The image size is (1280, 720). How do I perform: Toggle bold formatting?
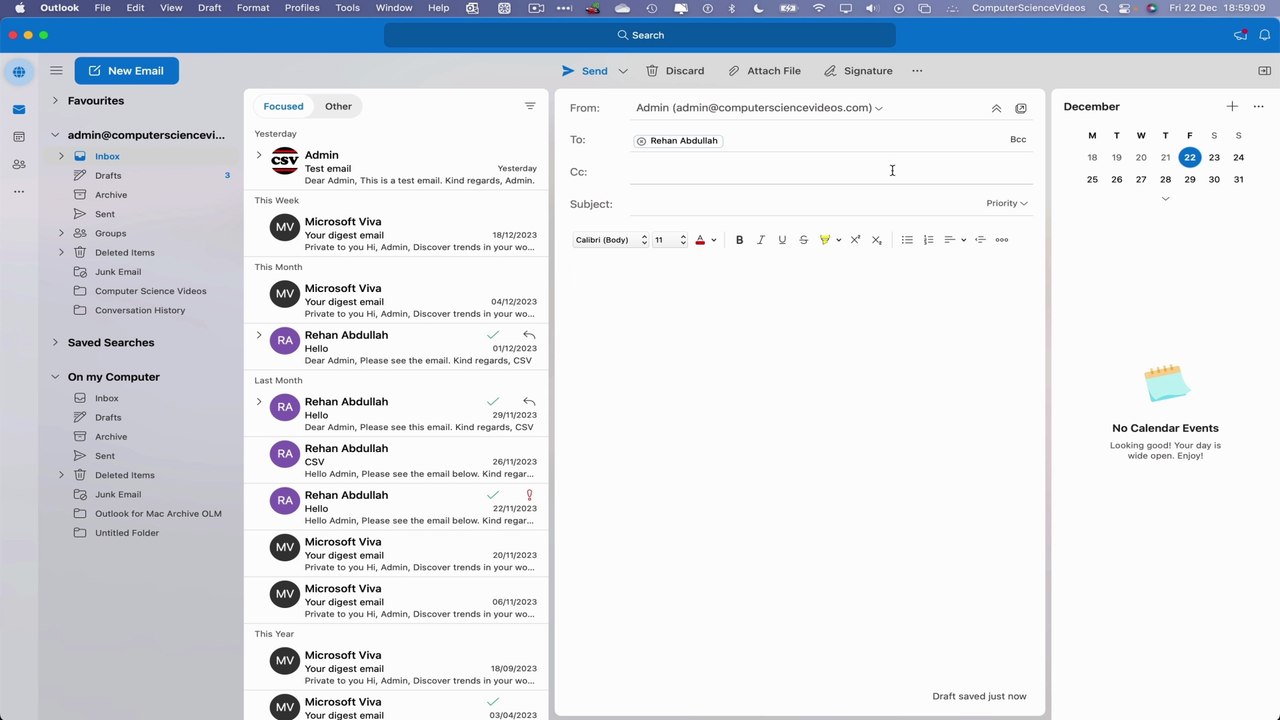coord(739,240)
